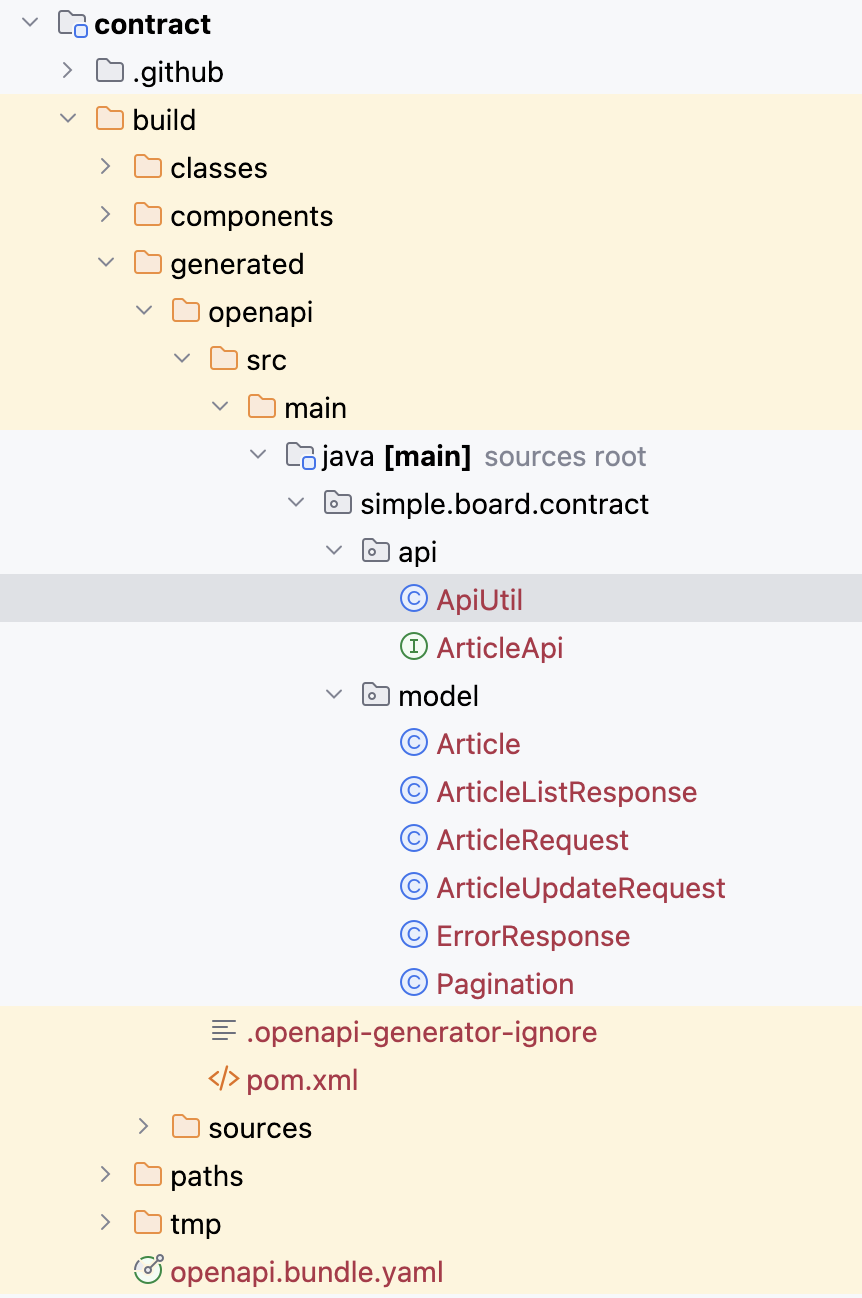
Task: Collapse the build folder
Action: (67, 119)
